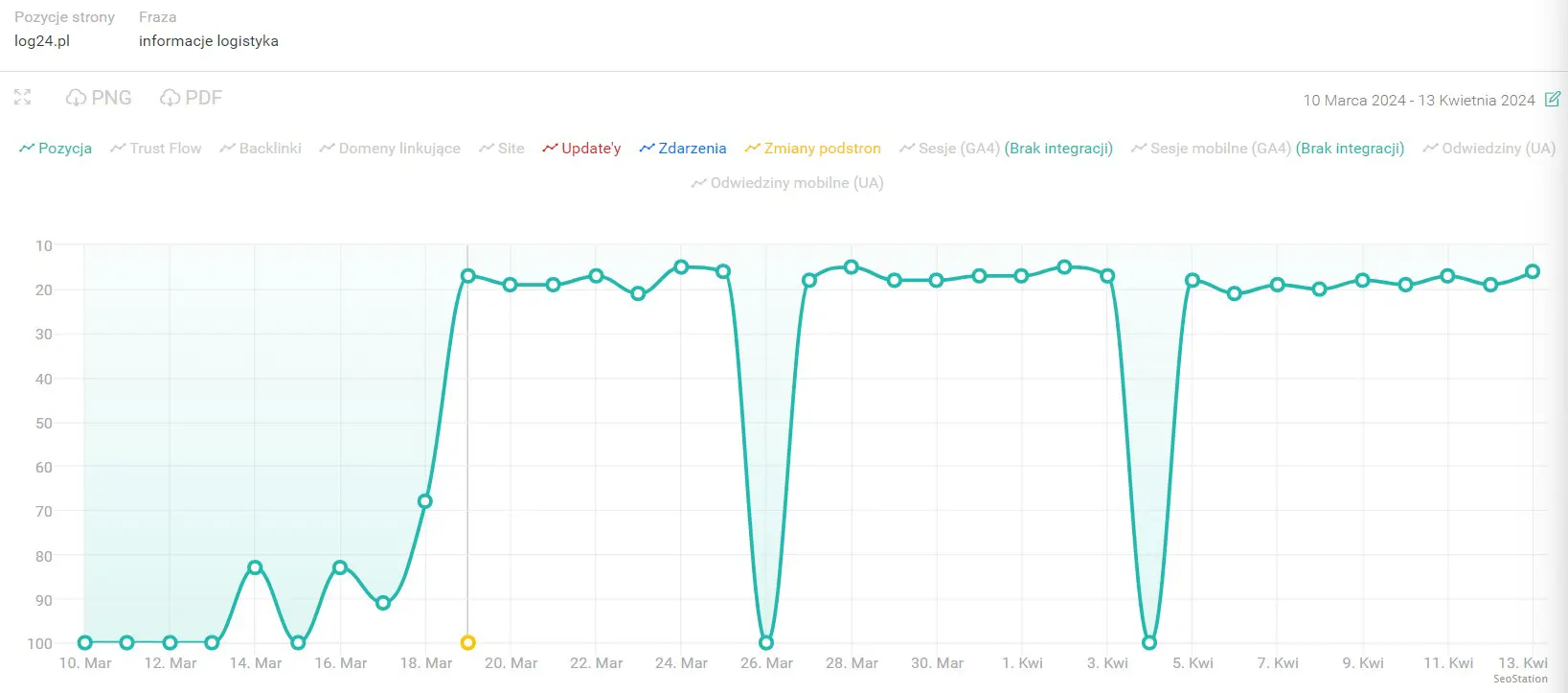Image resolution: width=1568 pixels, height=693 pixels.
Task: Select the 24 Mar peak data point
Action: pyautogui.click(x=681, y=266)
